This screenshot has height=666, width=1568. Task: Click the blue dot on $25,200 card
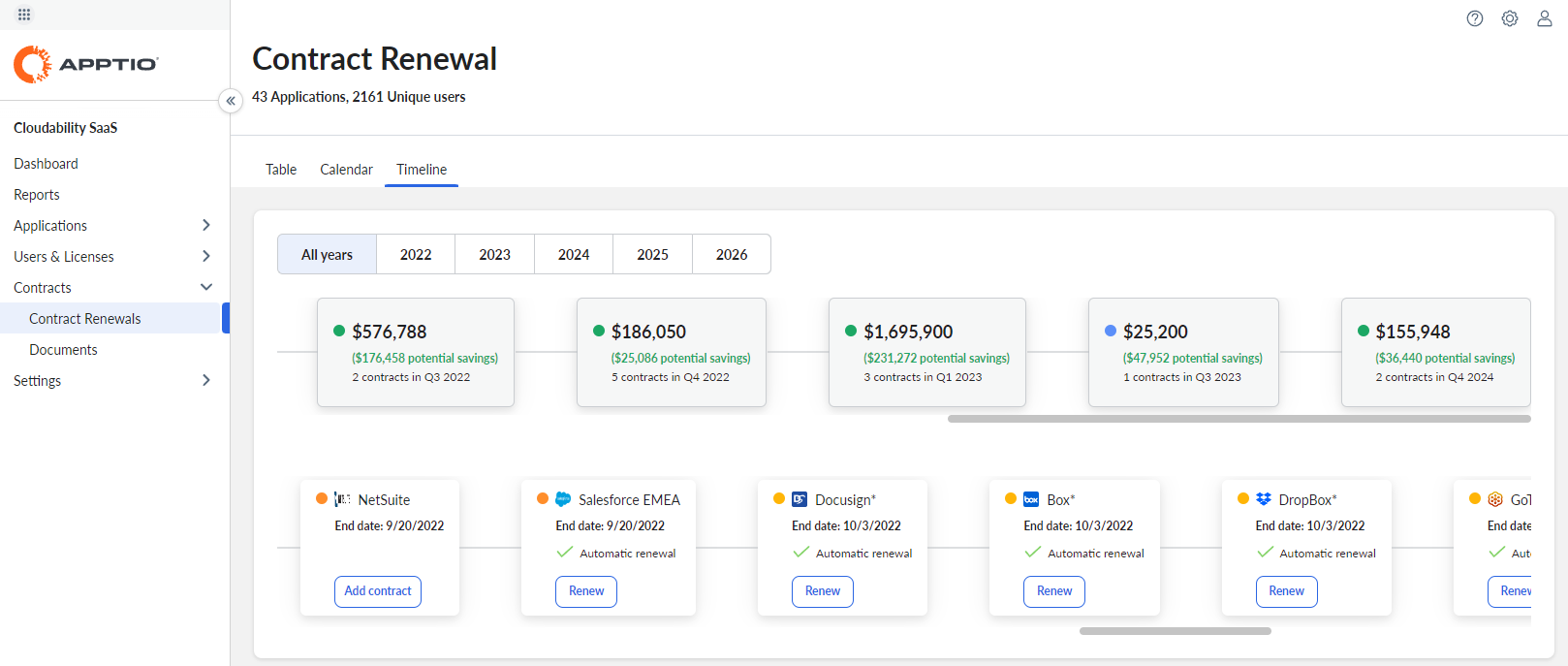[1111, 331]
